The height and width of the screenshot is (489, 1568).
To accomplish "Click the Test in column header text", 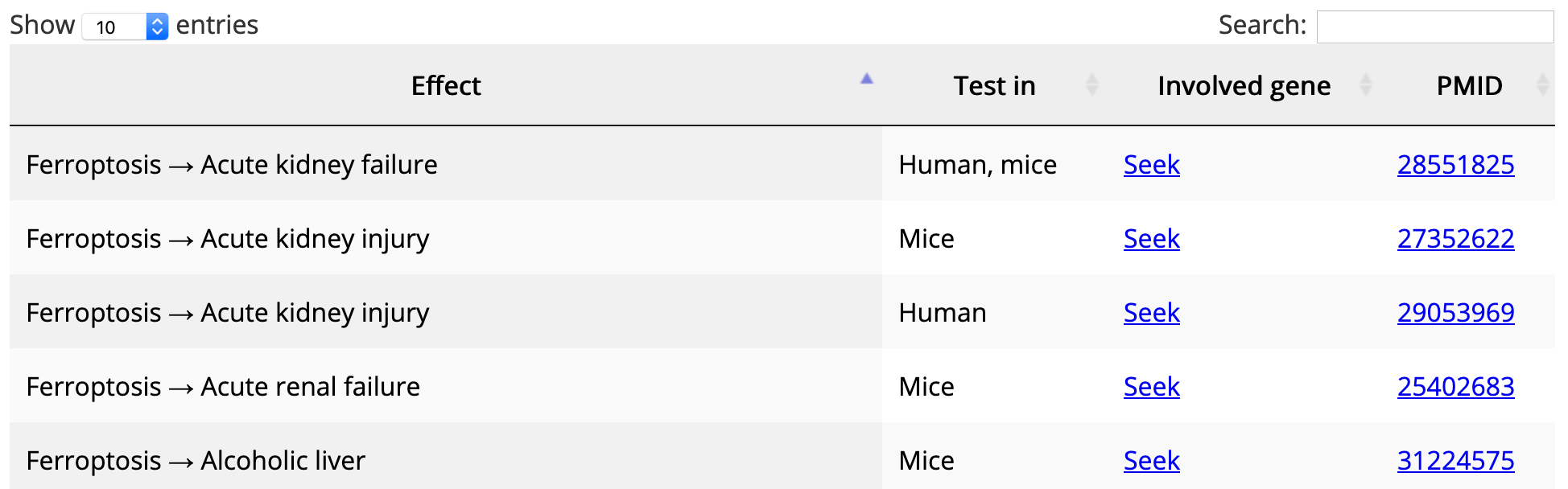I will tap(995, 85).
